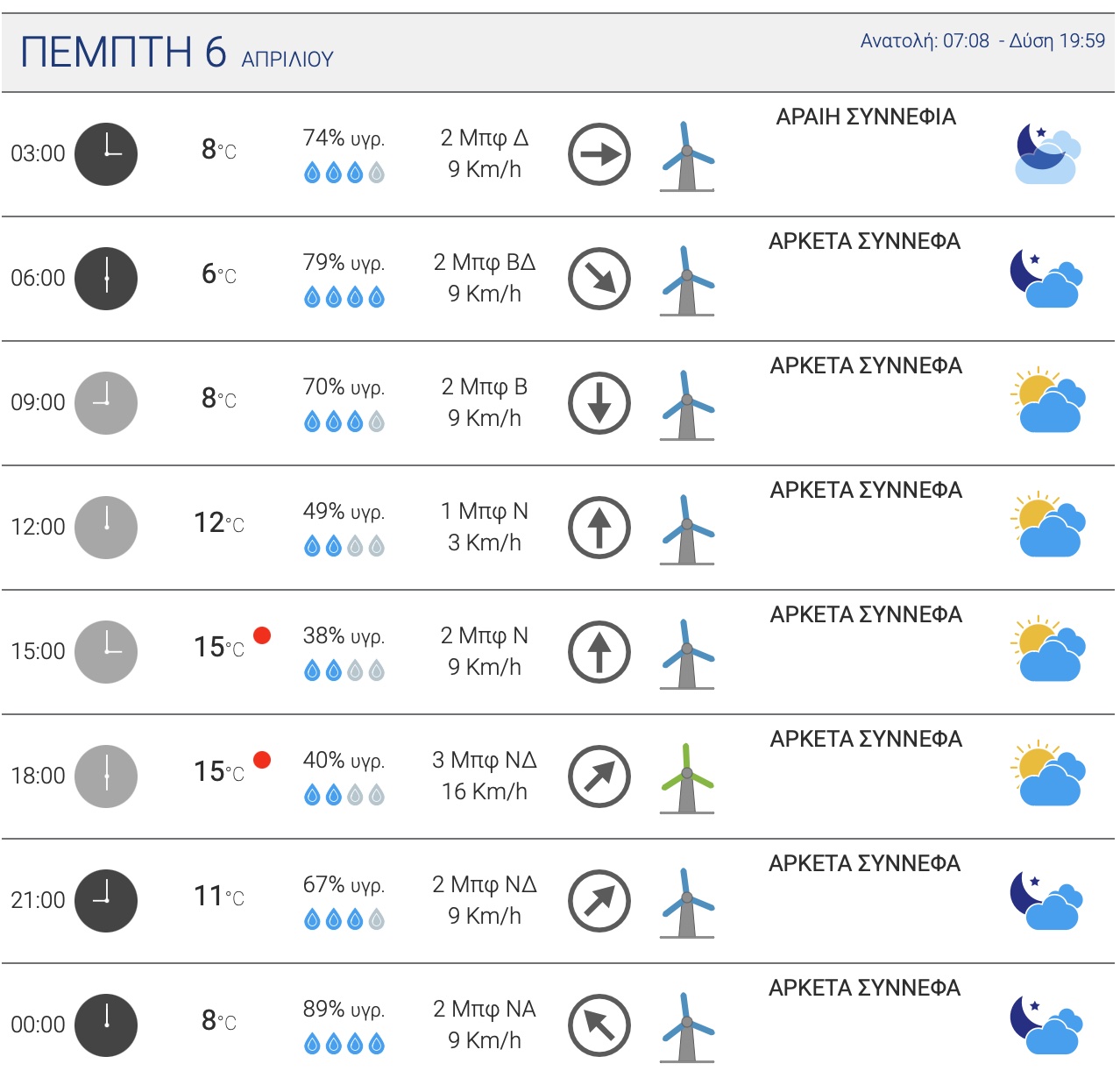Viewport: 1120px width, 1085px height.
Task: Click the 06:00 night cloud weather icon
Action: coord(1046,279)
